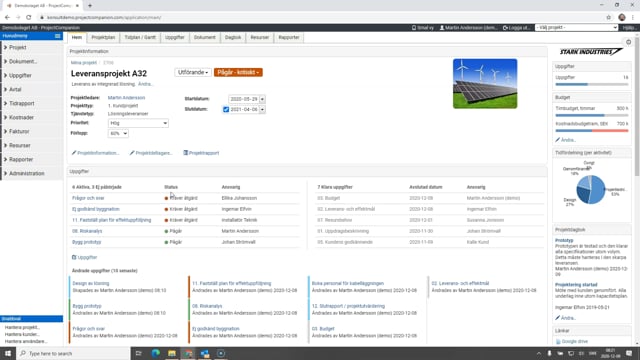Switch to the Dagbok tab
Viewport: 640px width, 360px height.
coord(233,38)
